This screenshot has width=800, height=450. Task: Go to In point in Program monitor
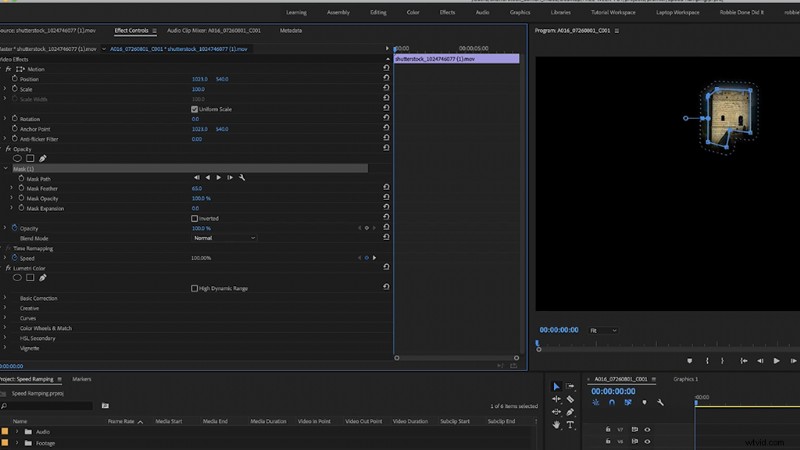[x=744, y=361]
